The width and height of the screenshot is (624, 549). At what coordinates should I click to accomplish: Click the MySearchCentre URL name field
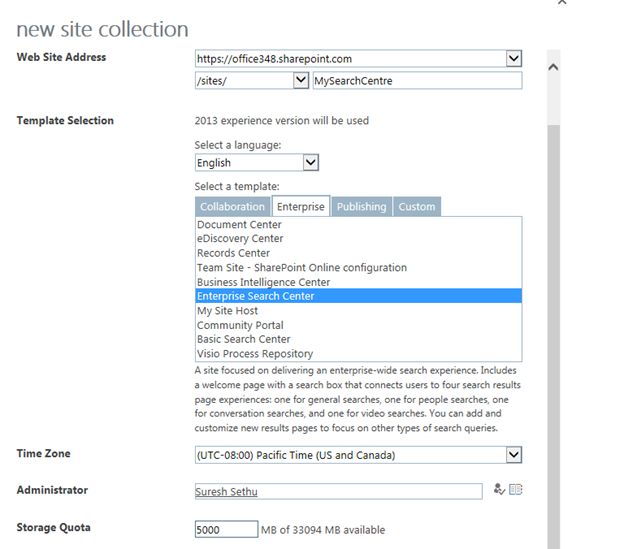point(417,80)
